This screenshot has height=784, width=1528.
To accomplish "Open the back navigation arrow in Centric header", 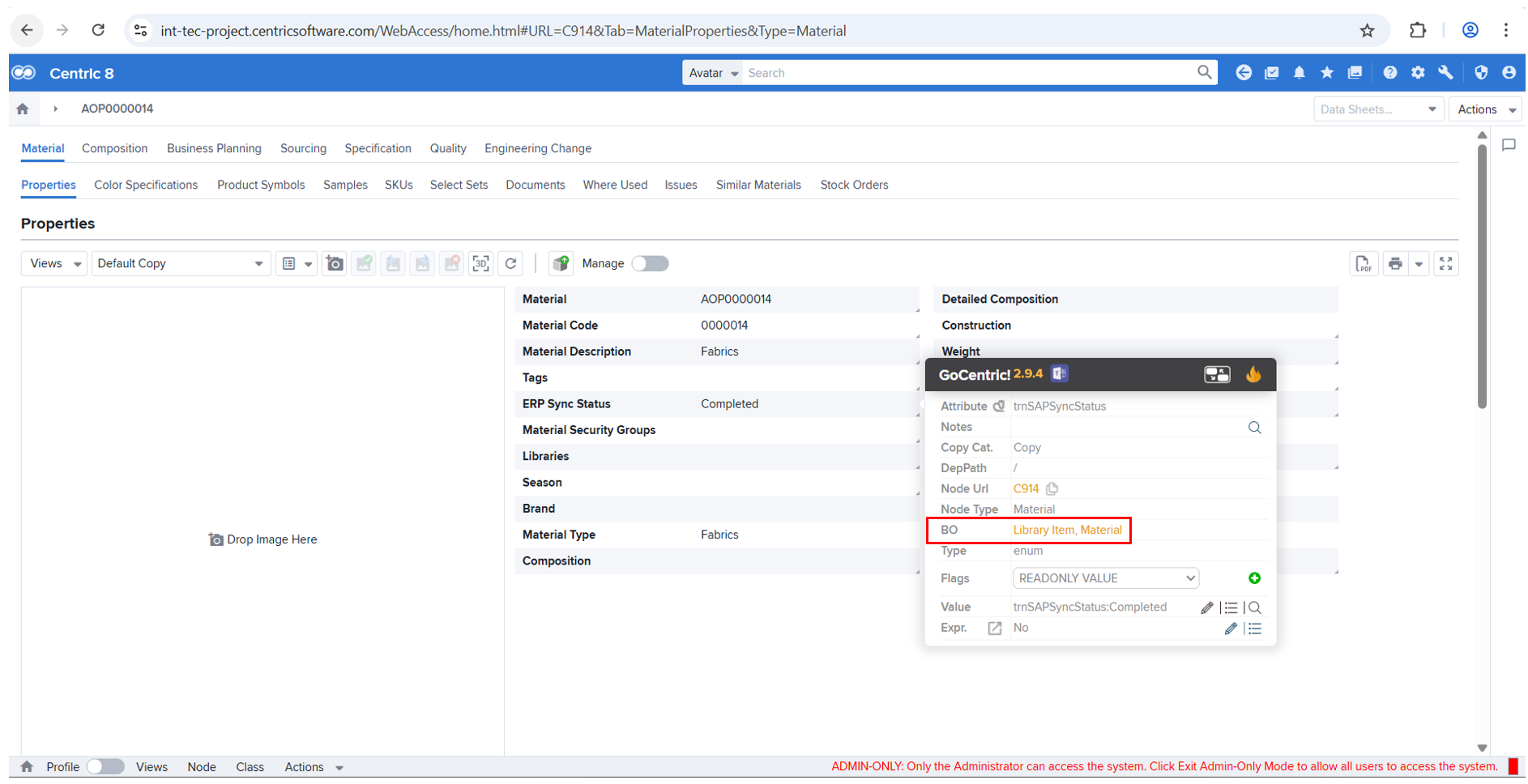I will (1244, 73).
